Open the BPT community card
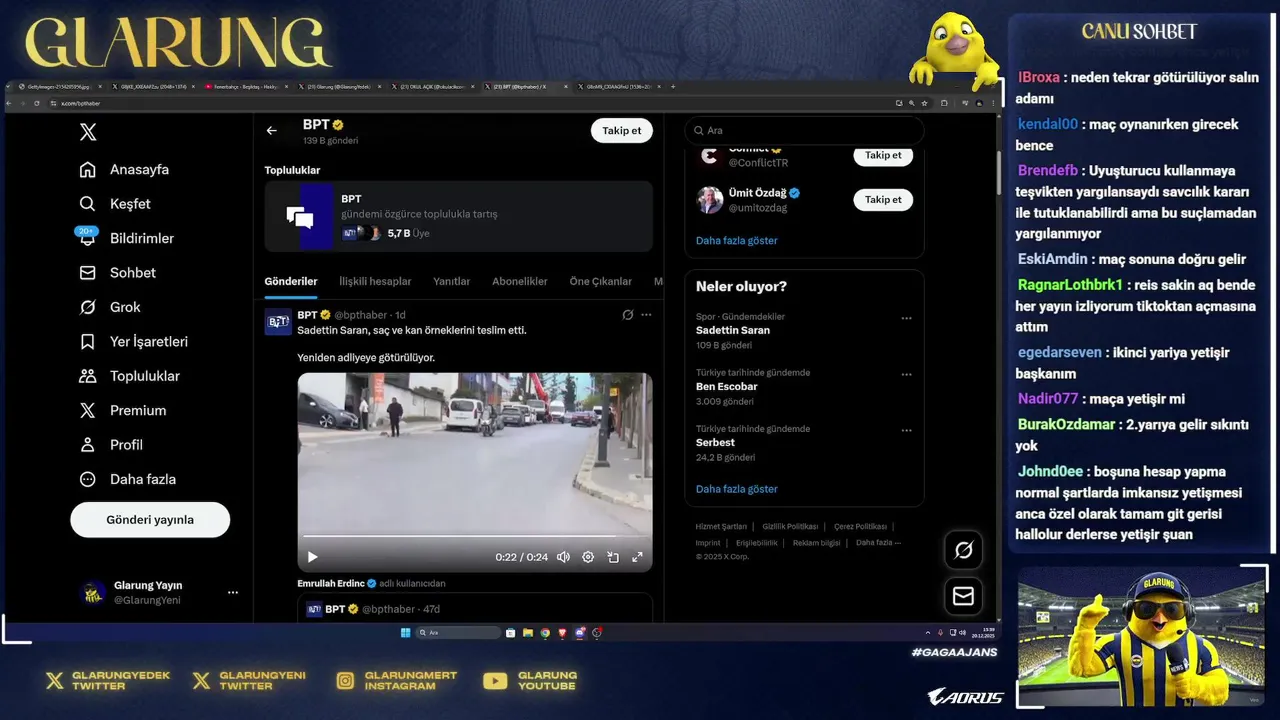The image size is (1280, 720). coord(458,215)
